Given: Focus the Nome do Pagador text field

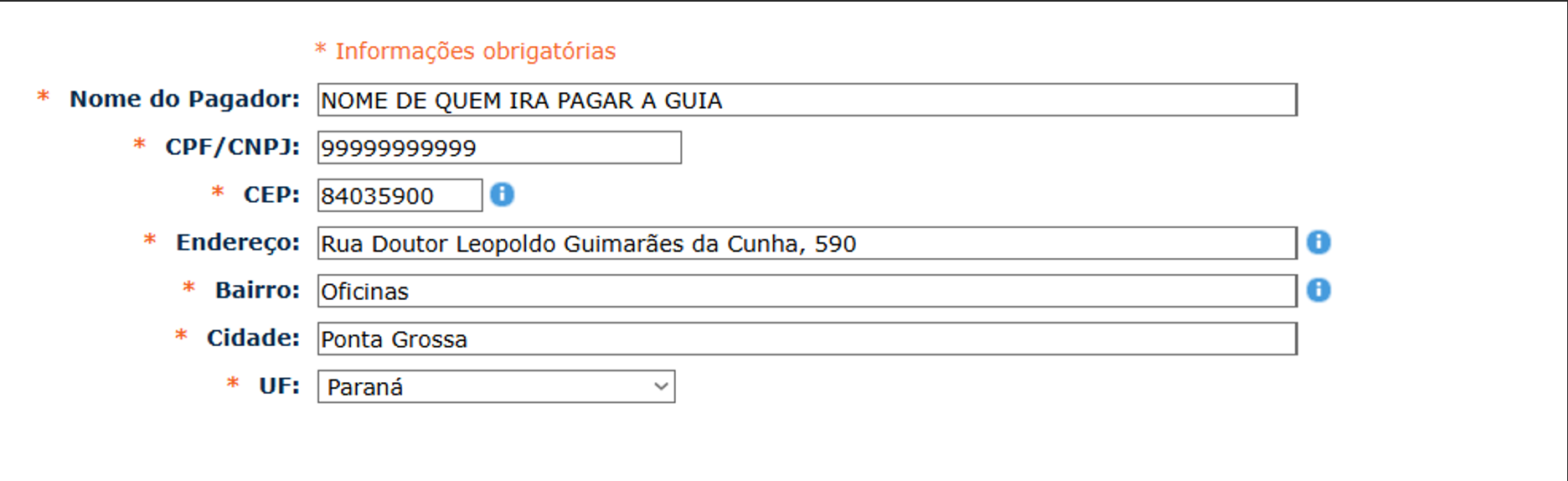Looking at the screenshot, I should click(x=807, y=100).
